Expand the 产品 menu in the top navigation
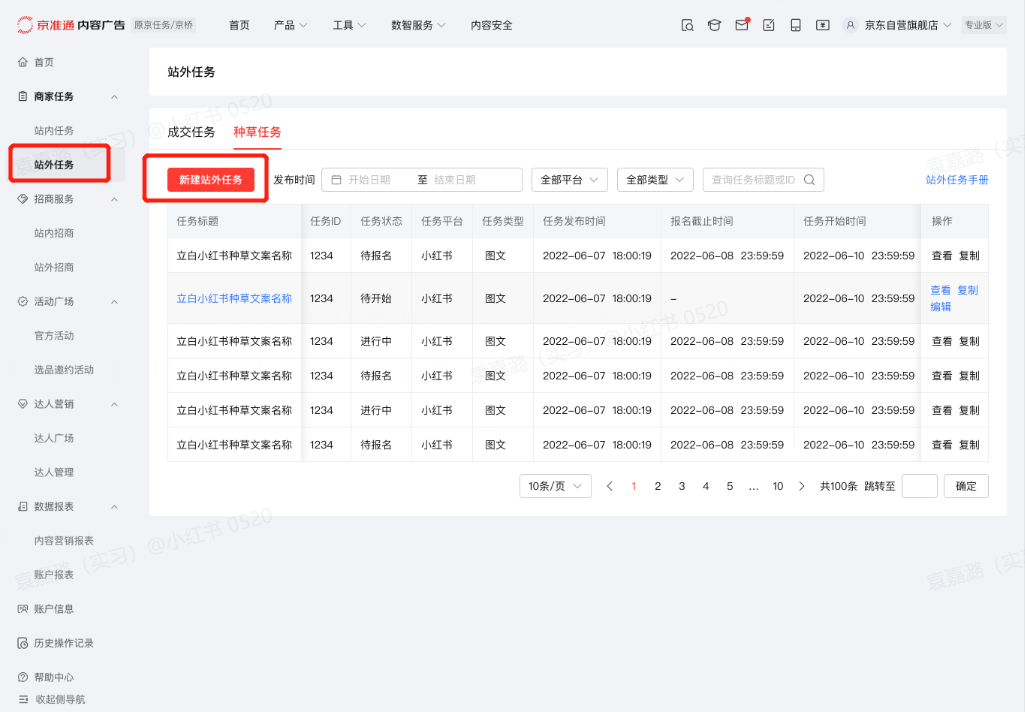The height and width of the screenshot is (712, 1025). click(290, 25)
